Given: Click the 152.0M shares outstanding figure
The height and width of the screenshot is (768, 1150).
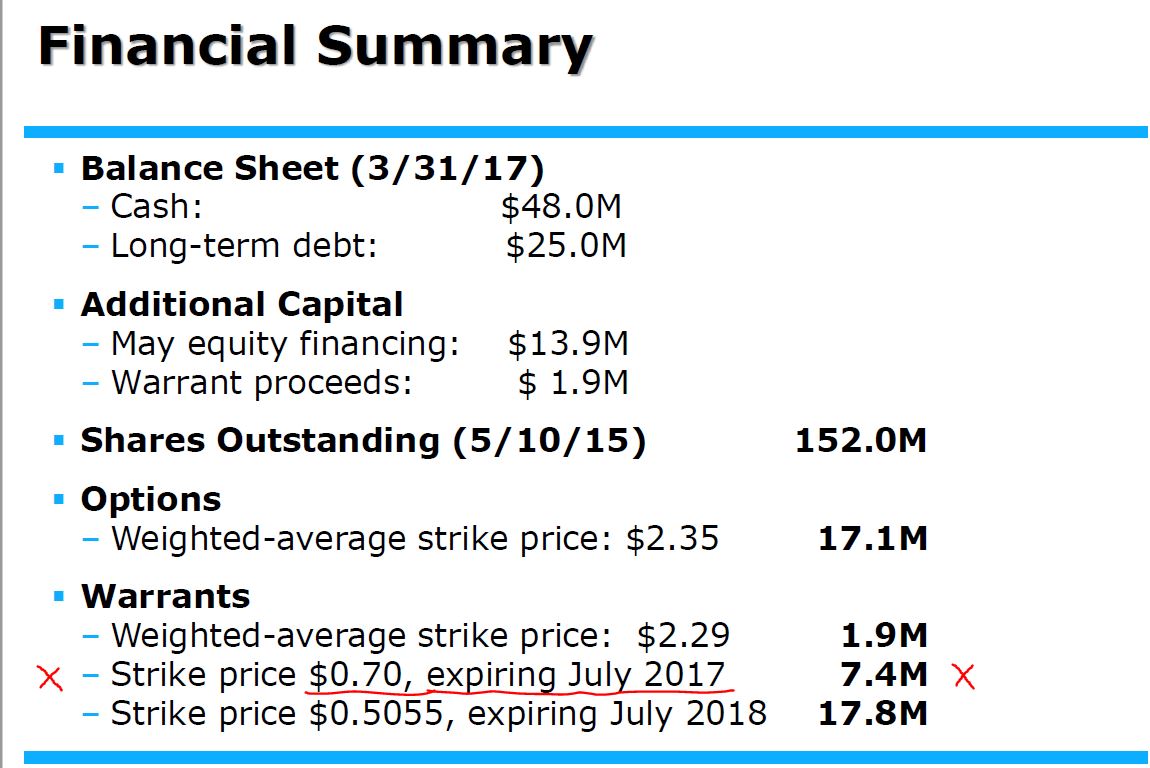Looking at the screenshot, I should (861, 440).
